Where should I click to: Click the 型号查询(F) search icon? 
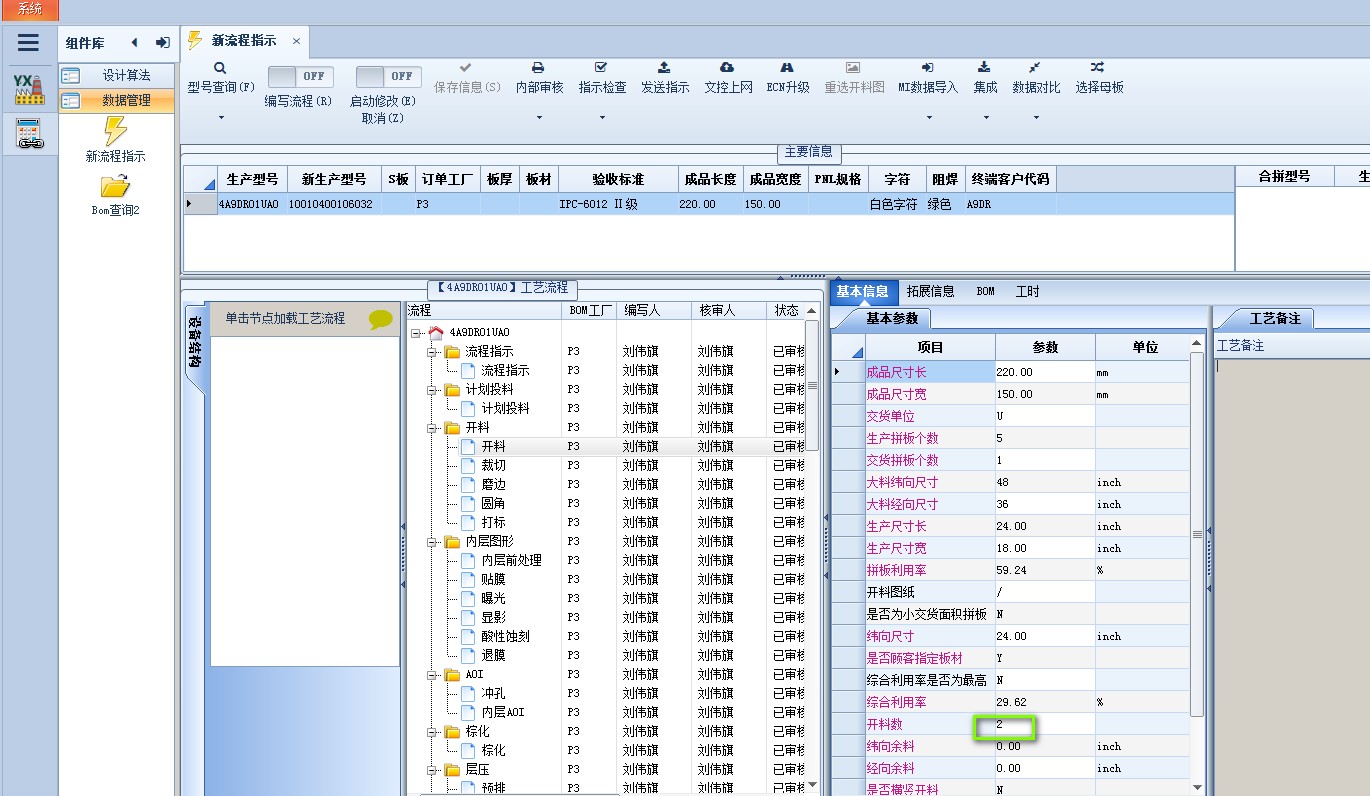[x=220, y=68]
